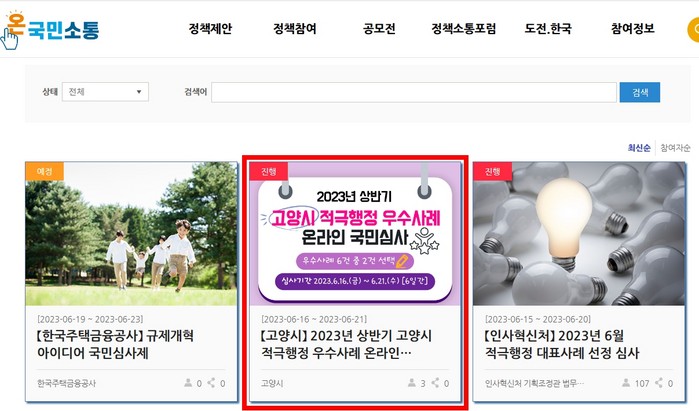Click share icon on 한국주택금융공사 card
699x411 pixels.
pos(212,382)
